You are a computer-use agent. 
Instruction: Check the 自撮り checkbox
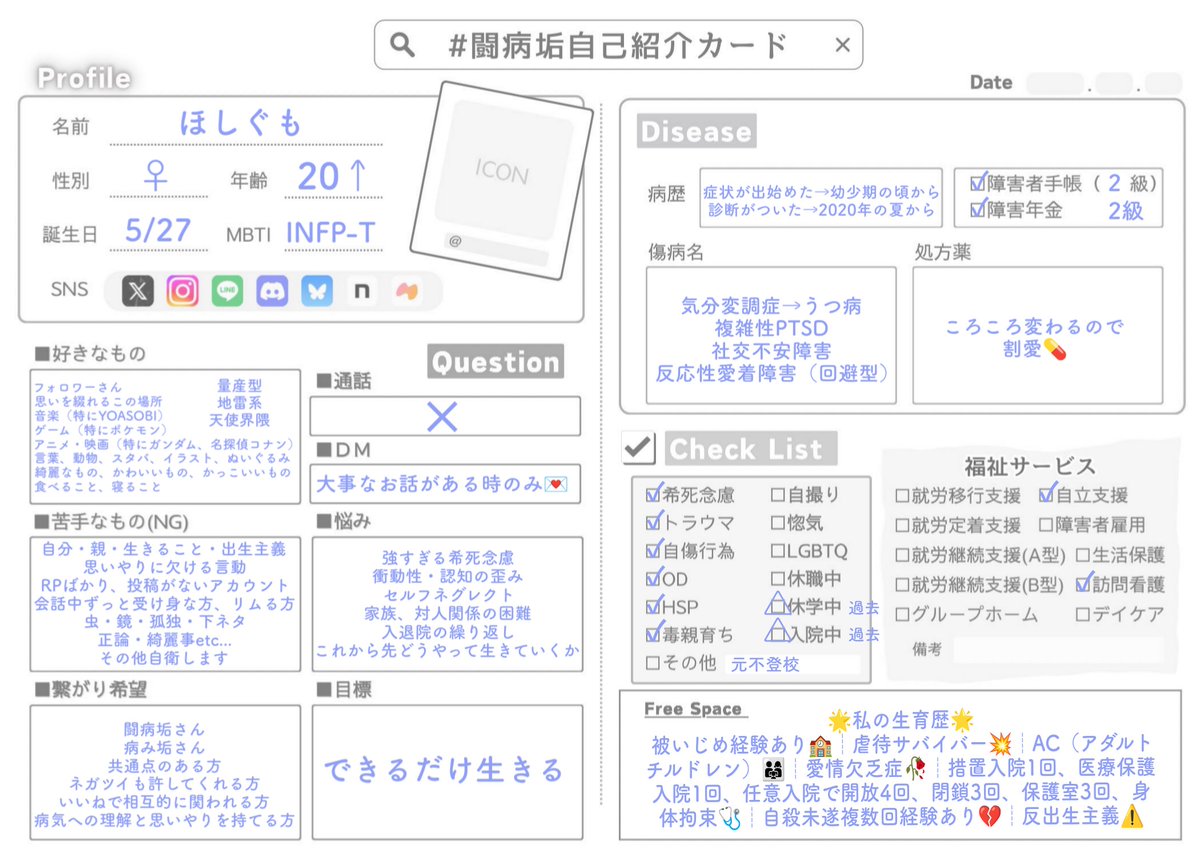point(778,494)
